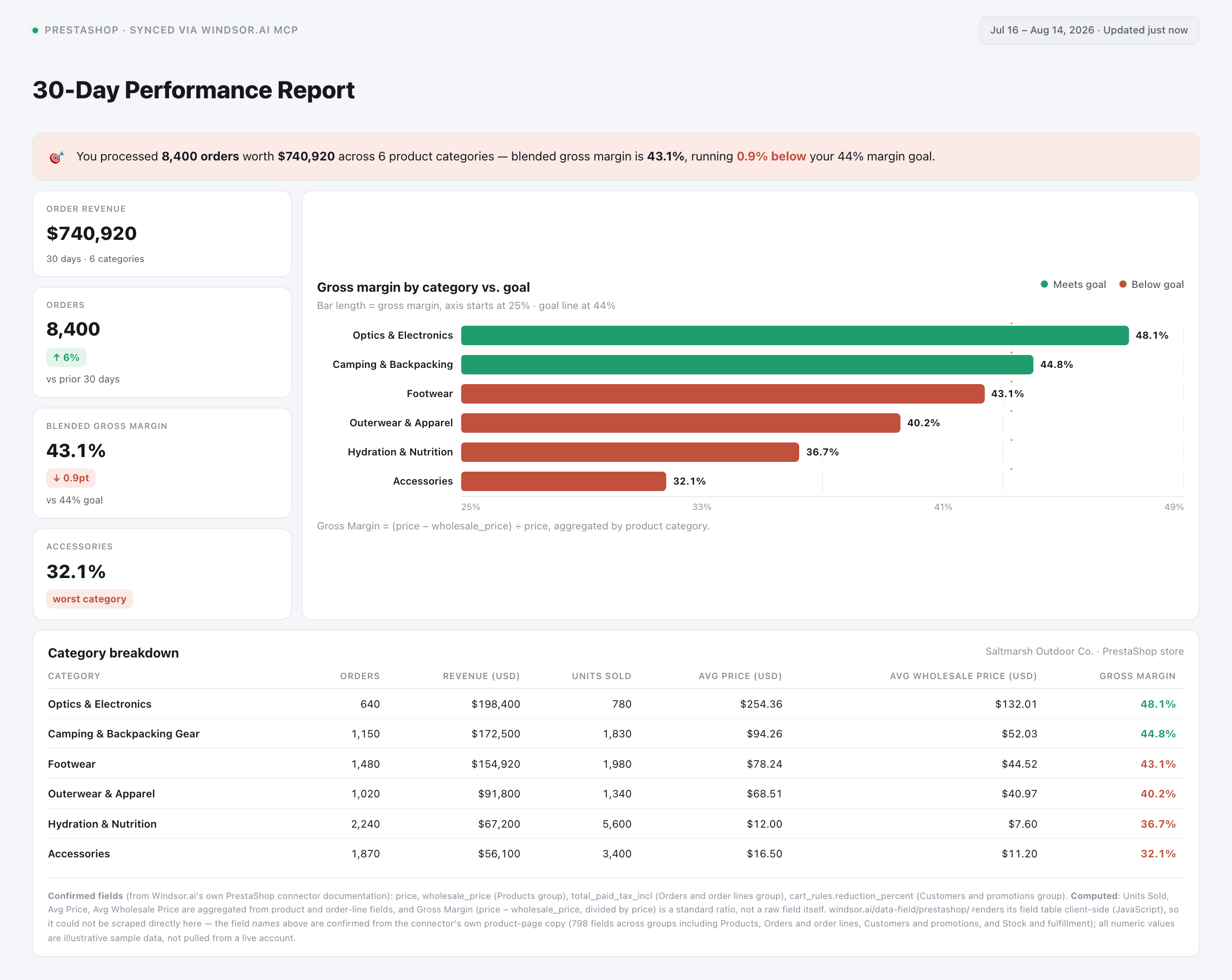This screenshot has width=1232, height=980.
Task: Click the Accessories 32.1% card value
Action: coord(76,572)
